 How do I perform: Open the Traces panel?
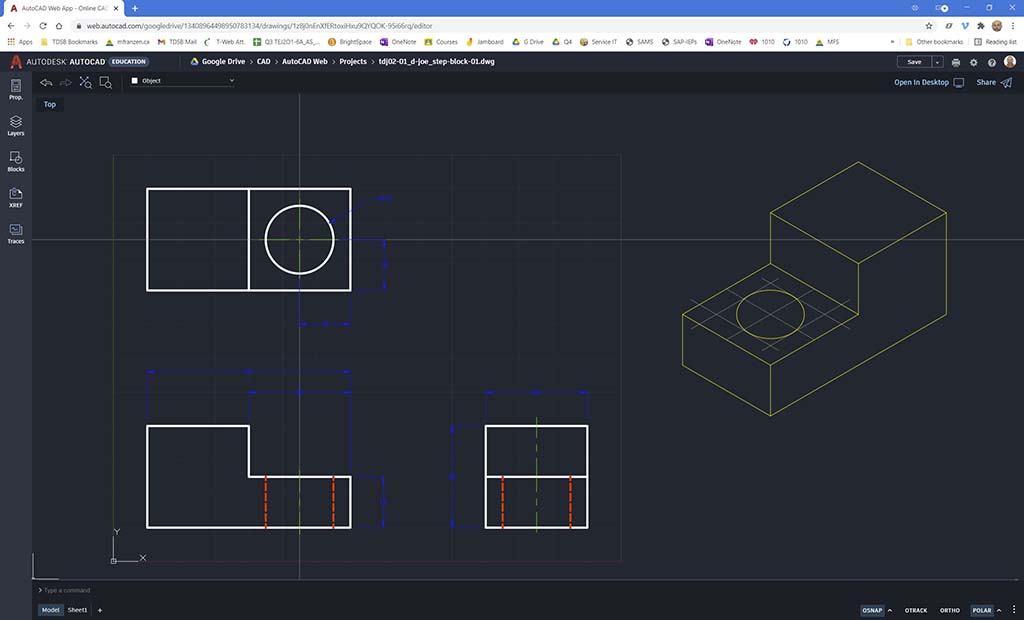16,233
